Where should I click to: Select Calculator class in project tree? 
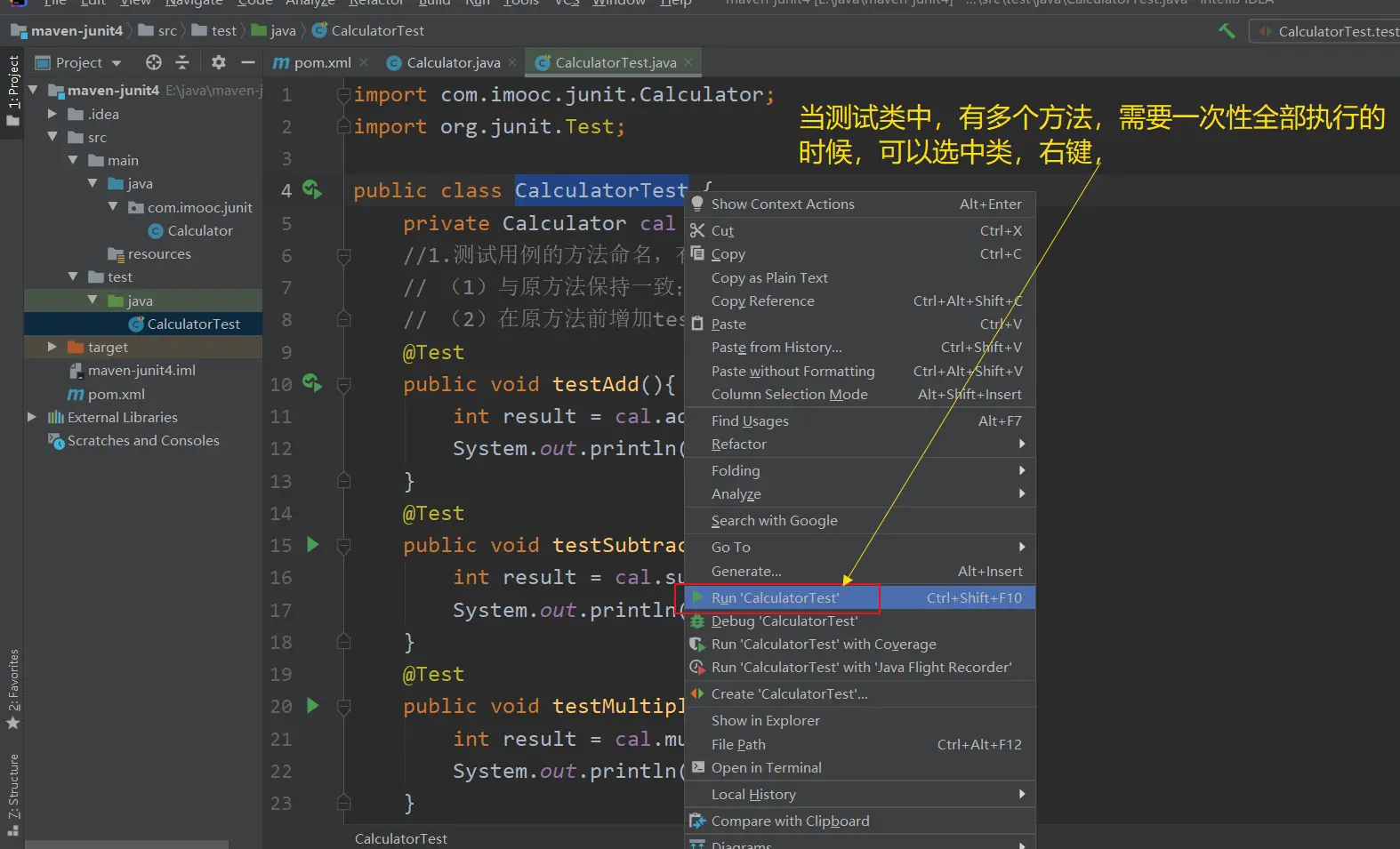pos(199,230)
